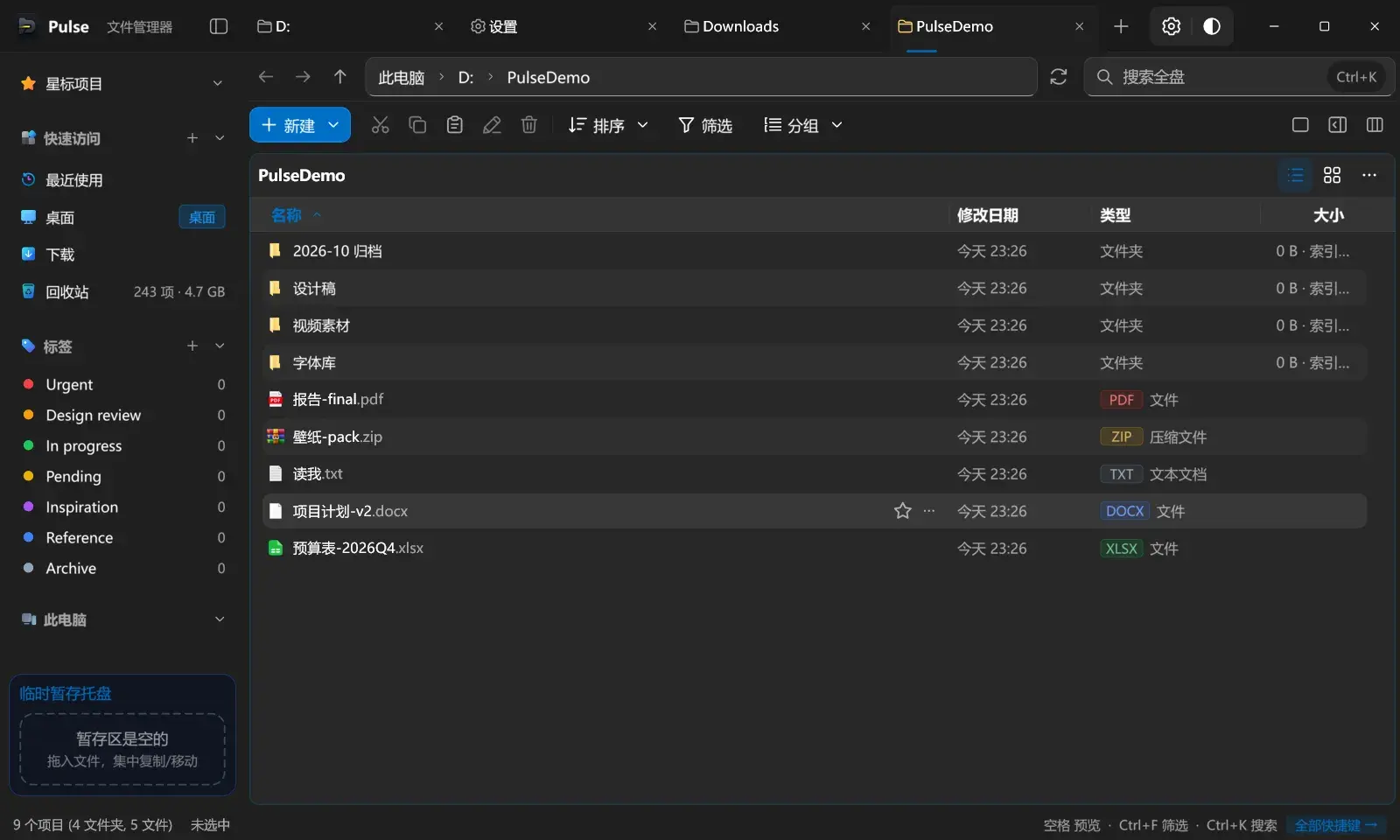Toggle the preview side pane layout
1400x840 pixels.
pyautogui.click(x=1338, y=125)
